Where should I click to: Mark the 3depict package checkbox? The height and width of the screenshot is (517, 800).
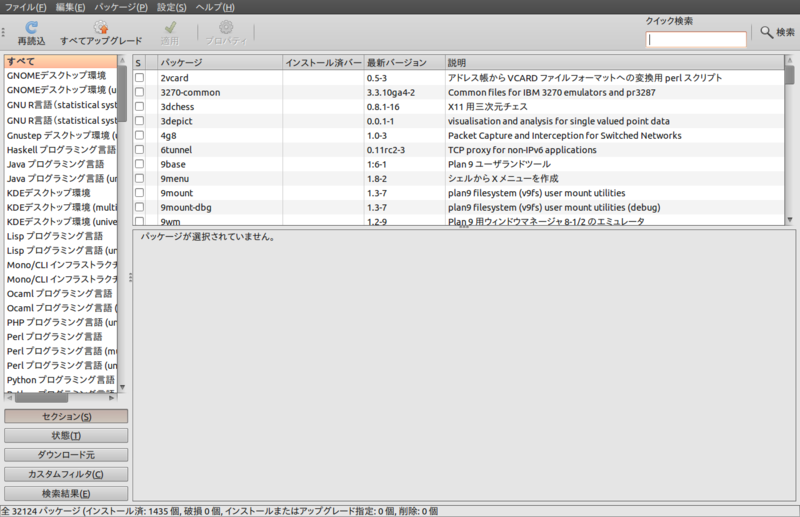coord(139,121)
